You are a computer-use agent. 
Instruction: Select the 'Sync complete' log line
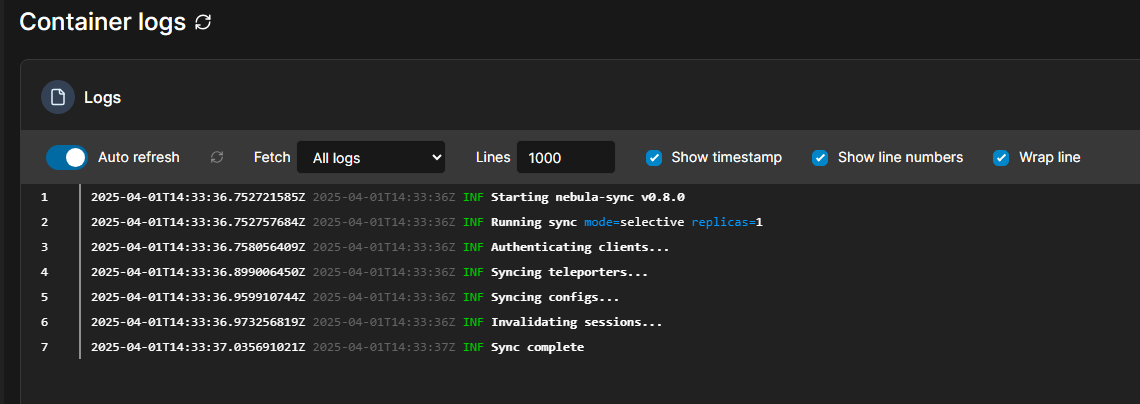(x=537, y=347)
